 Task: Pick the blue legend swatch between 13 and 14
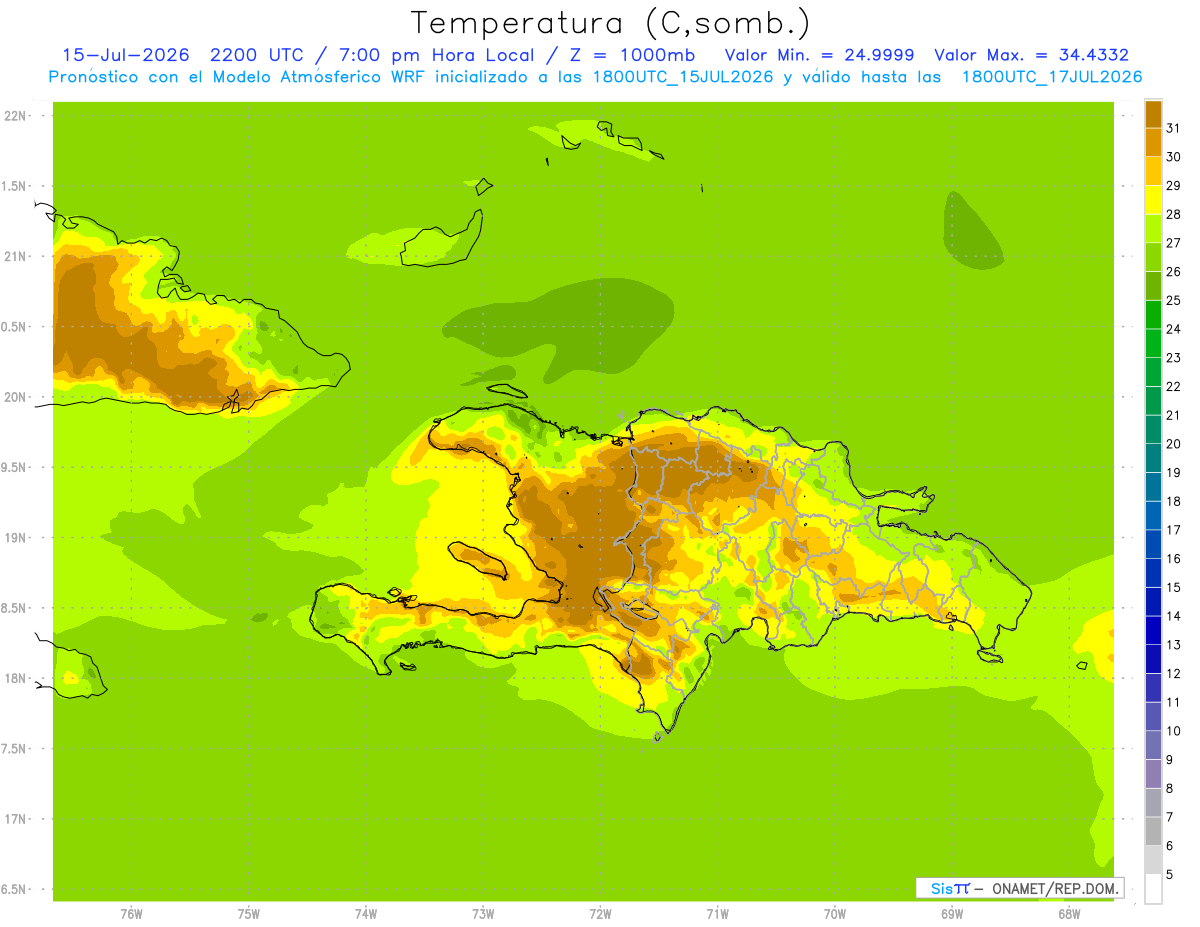[x=1153, y=630]
